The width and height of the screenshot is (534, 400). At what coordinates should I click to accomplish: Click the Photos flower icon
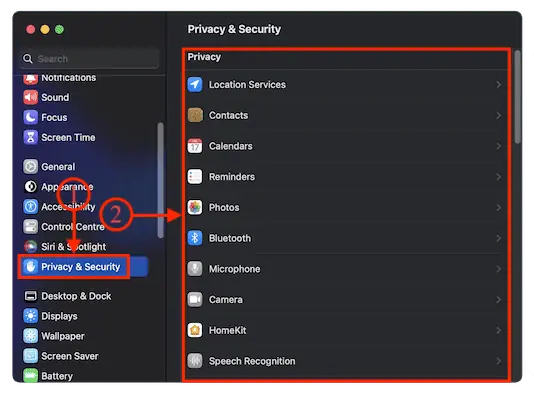(195, 207)
